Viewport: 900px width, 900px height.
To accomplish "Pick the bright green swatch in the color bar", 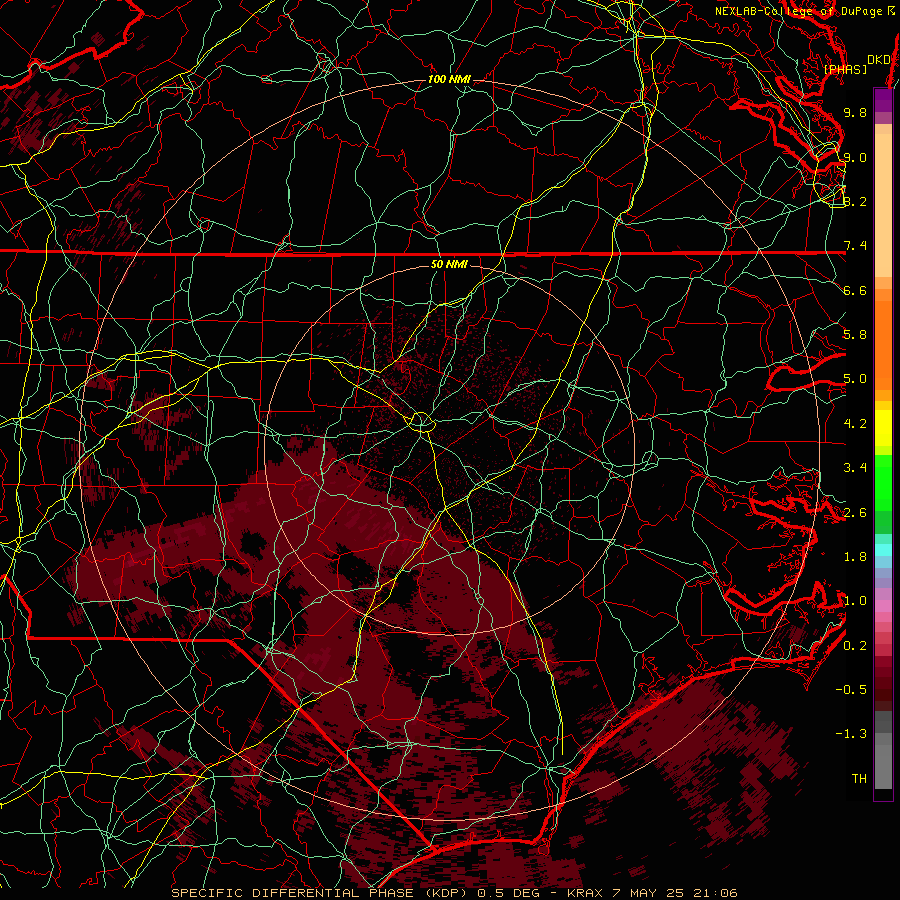I will (883, 481).
